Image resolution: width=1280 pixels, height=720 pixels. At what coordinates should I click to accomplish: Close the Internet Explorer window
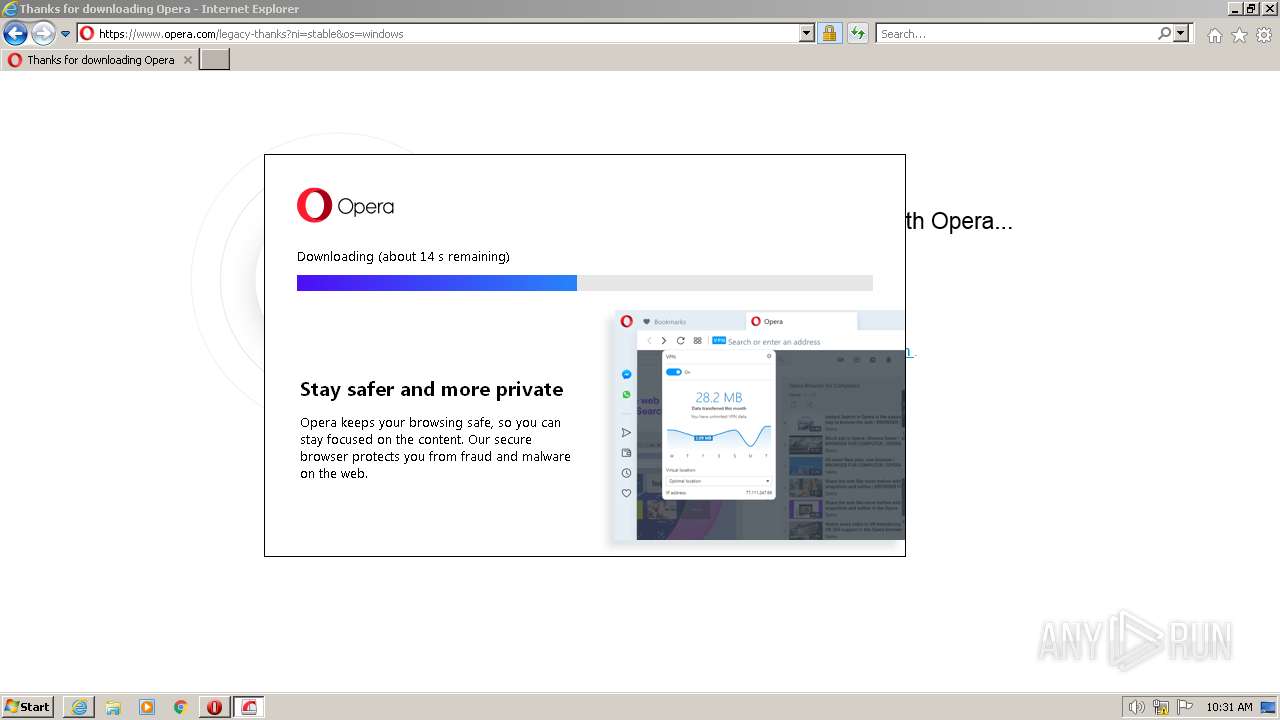click(1269, 9)
